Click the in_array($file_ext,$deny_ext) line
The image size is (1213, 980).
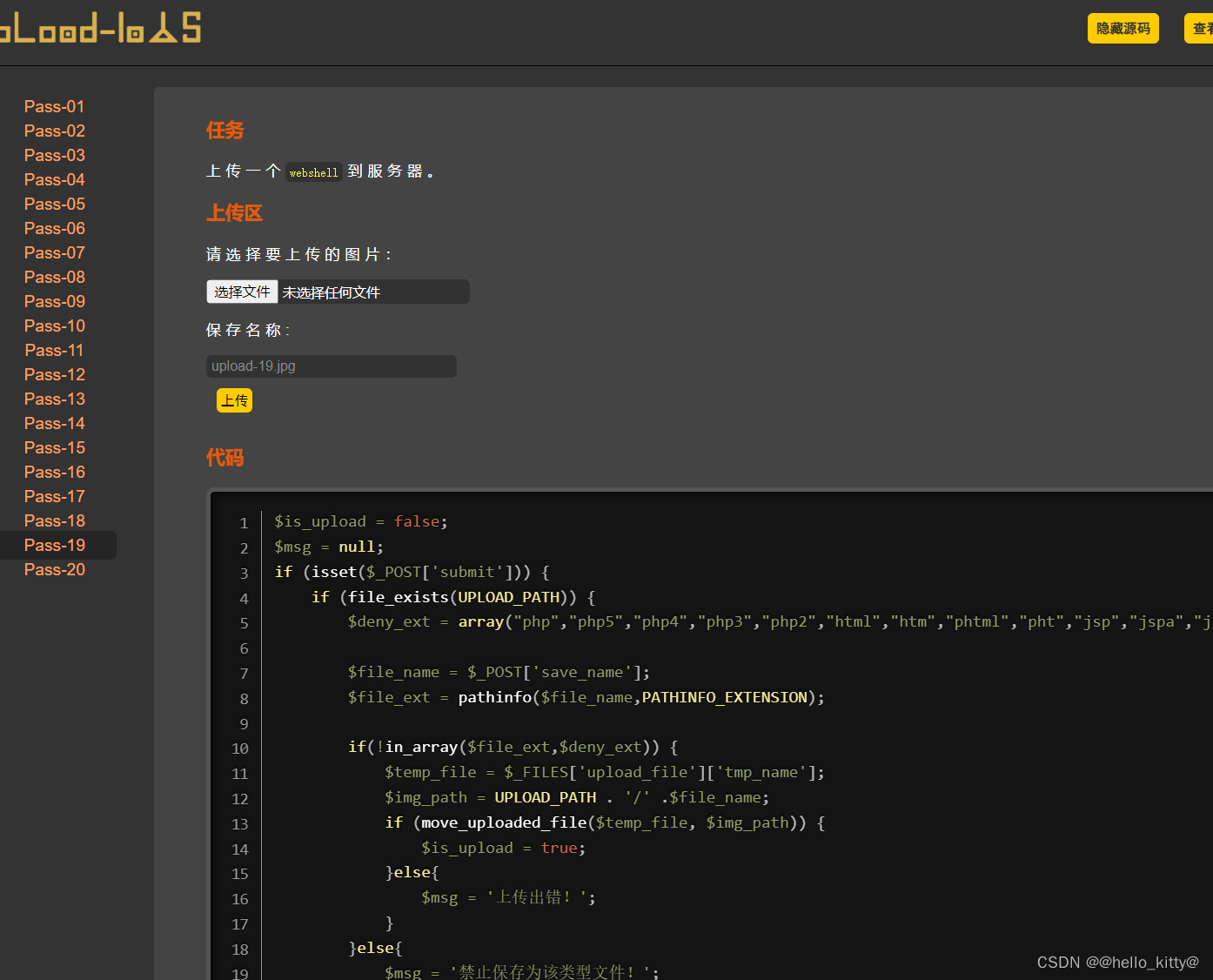(x=513, y=747)
